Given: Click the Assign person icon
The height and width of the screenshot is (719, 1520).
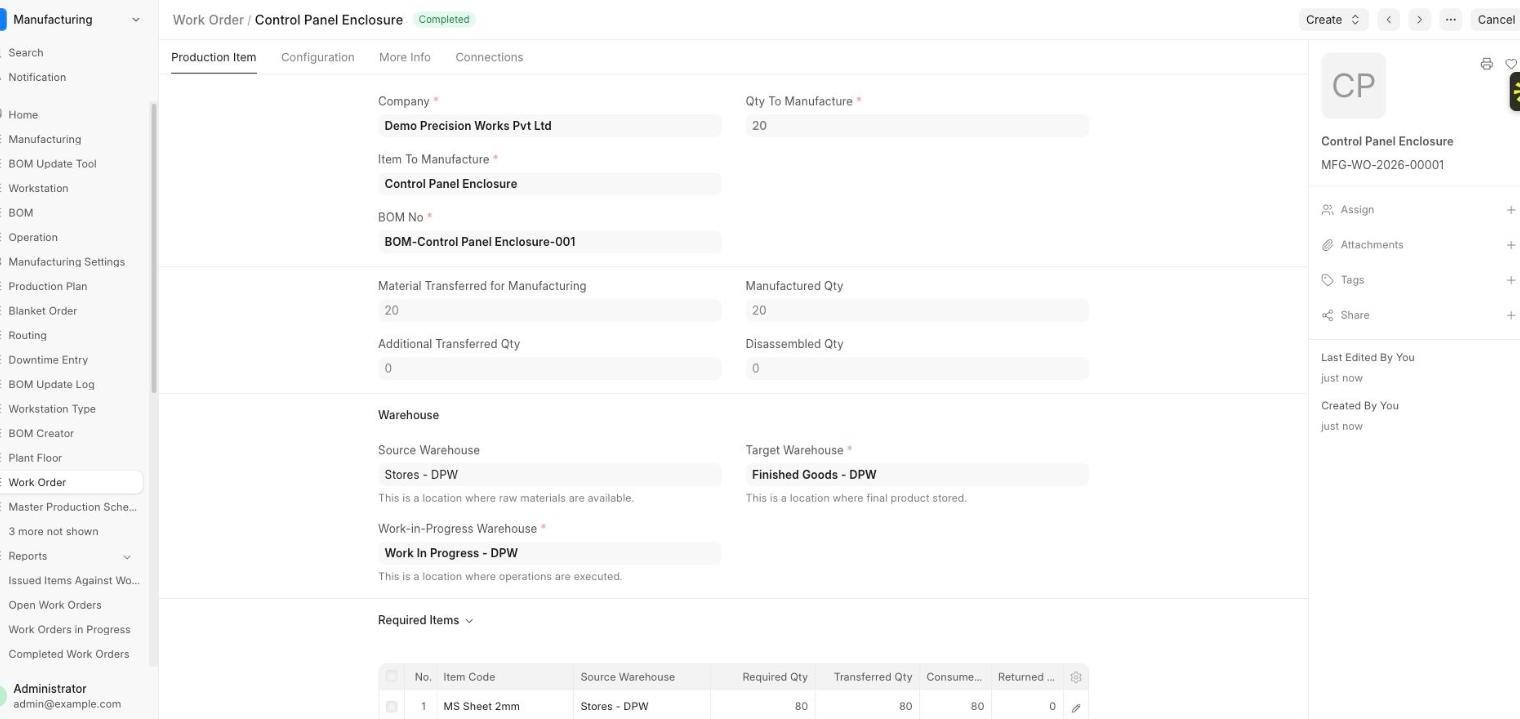Looking at the screenshot, I should 1328,210.
